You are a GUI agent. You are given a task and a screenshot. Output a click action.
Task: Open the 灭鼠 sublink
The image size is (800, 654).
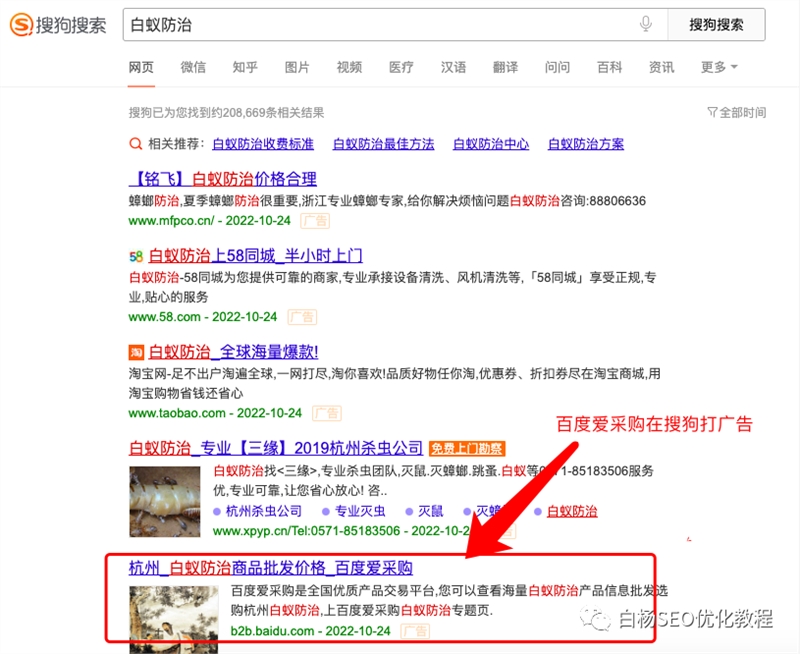[x=431, y=511]
